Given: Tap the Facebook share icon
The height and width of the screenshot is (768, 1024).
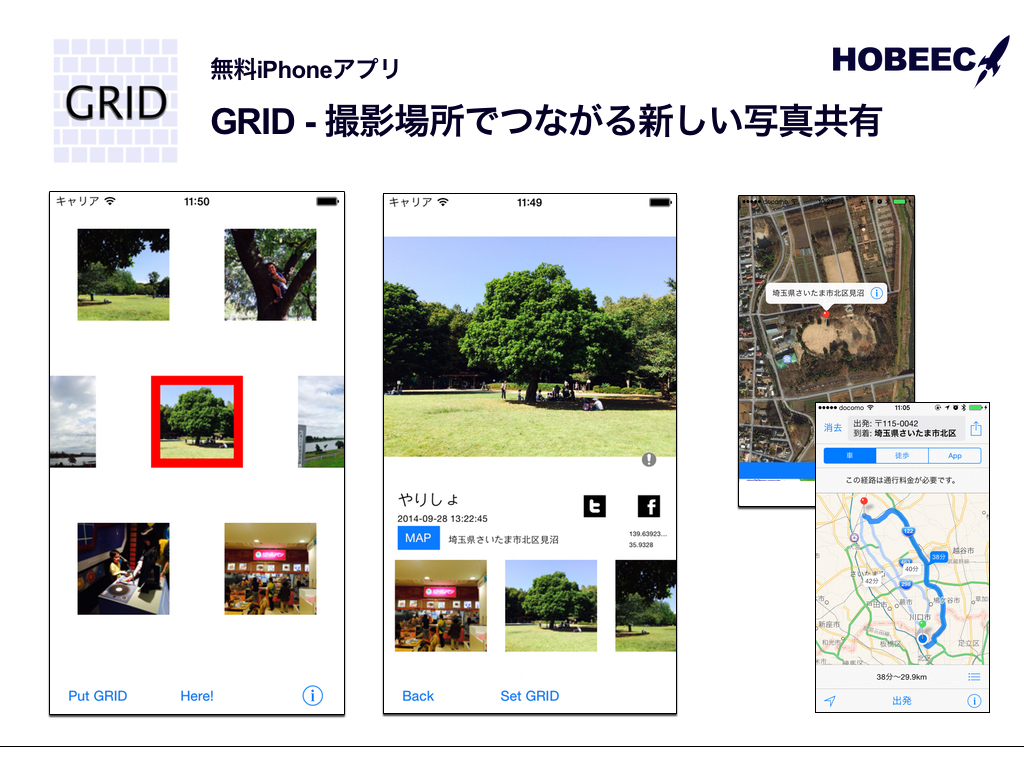Looking at the screenshot, I should 648,506.
